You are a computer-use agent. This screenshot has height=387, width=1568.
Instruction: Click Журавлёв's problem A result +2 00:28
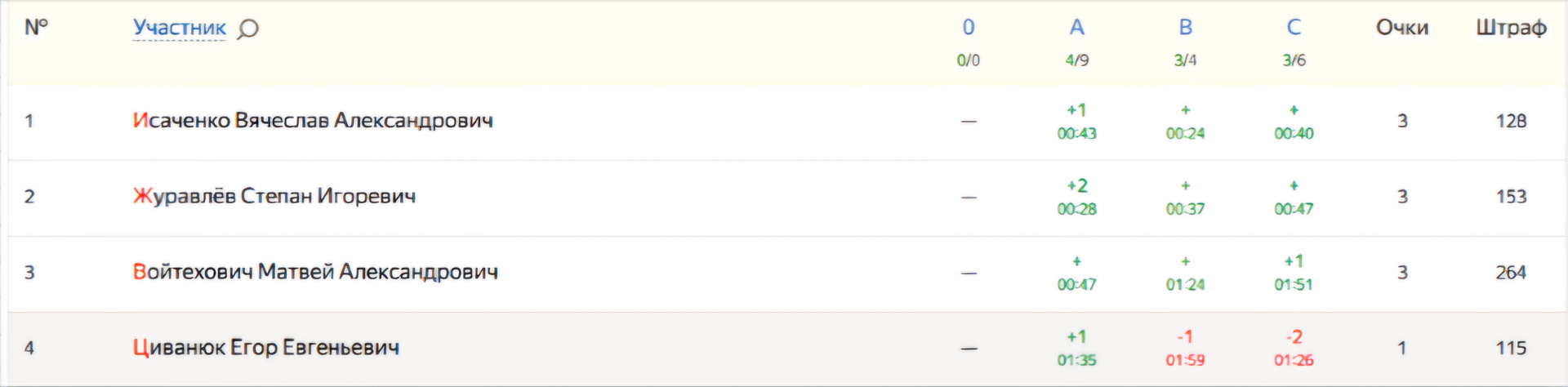tap(1076, 198)
